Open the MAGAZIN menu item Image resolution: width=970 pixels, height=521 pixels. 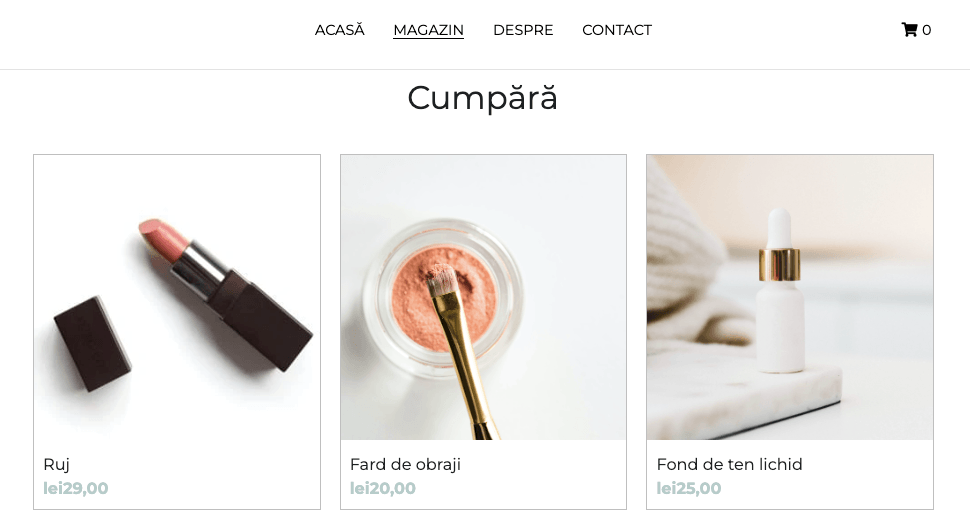pos(428,30)
